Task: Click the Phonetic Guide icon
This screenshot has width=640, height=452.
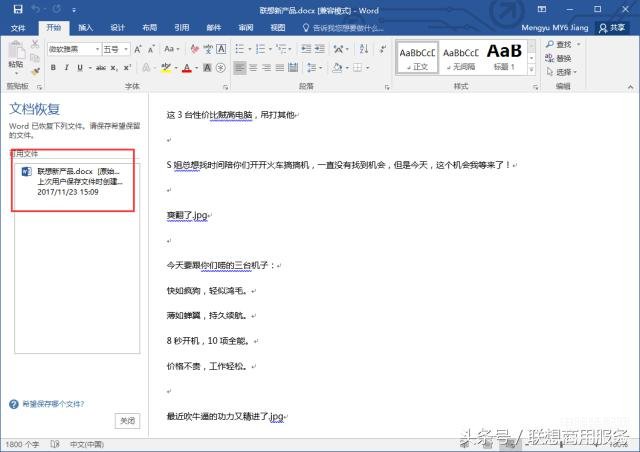Action: [x=208, y=49]
